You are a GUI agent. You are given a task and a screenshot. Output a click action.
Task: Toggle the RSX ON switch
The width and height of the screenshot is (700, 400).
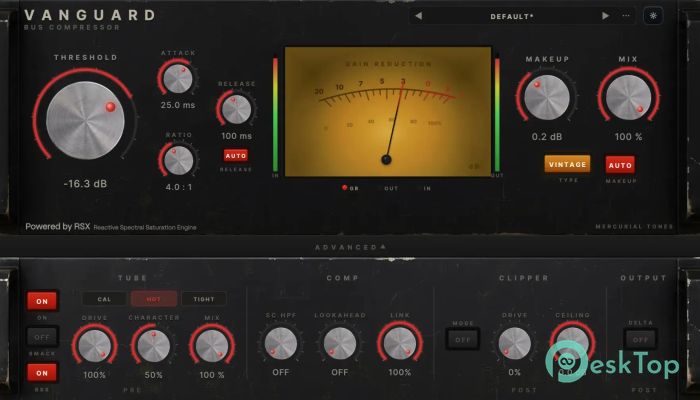click(42, 373)
